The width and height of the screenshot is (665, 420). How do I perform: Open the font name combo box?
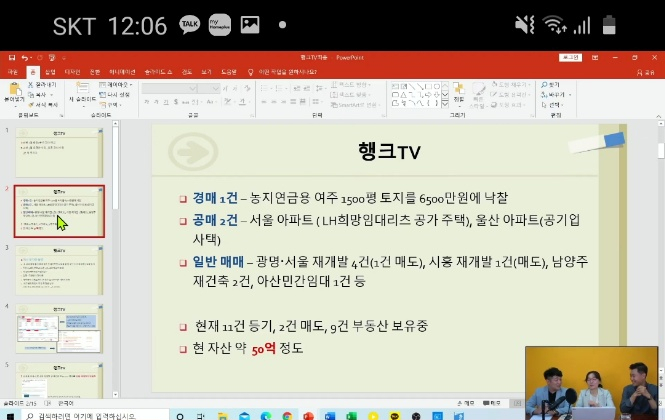click(x=169, y=88)
